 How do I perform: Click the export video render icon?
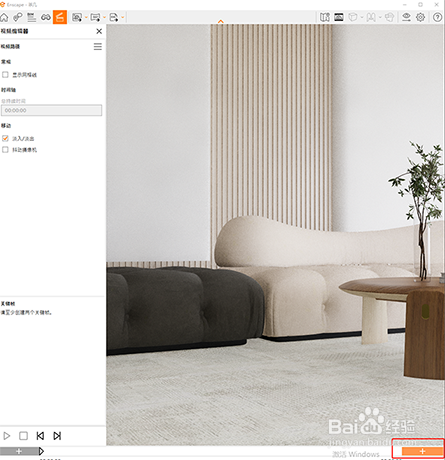click(95, 17)
